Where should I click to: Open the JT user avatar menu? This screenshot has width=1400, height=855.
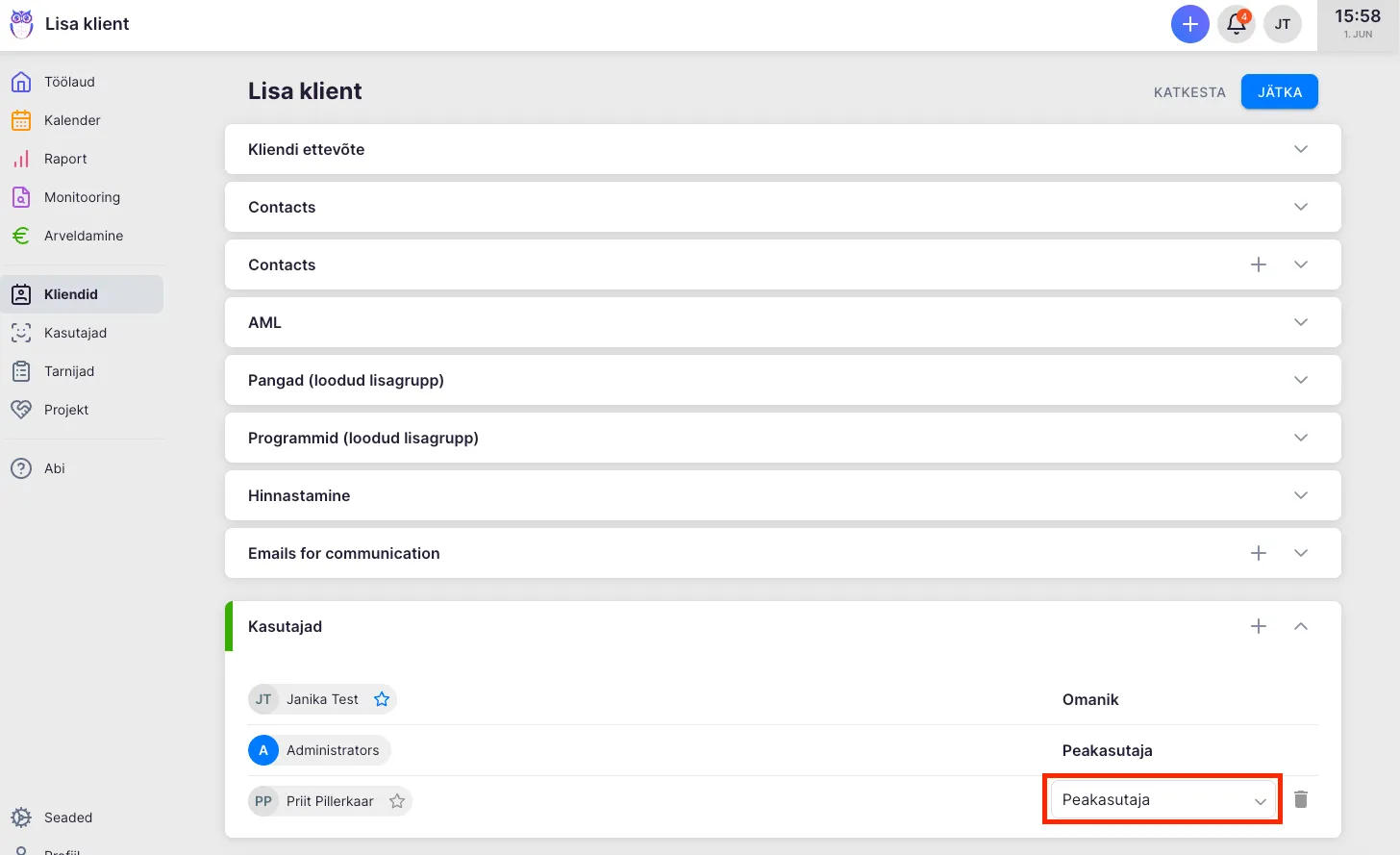pos(1282,24)
